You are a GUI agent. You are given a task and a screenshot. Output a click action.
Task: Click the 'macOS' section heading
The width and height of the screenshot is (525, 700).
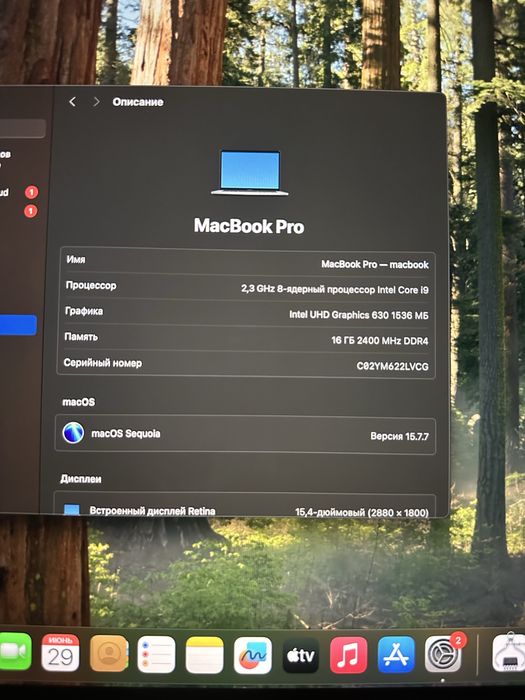pos(79,402)
